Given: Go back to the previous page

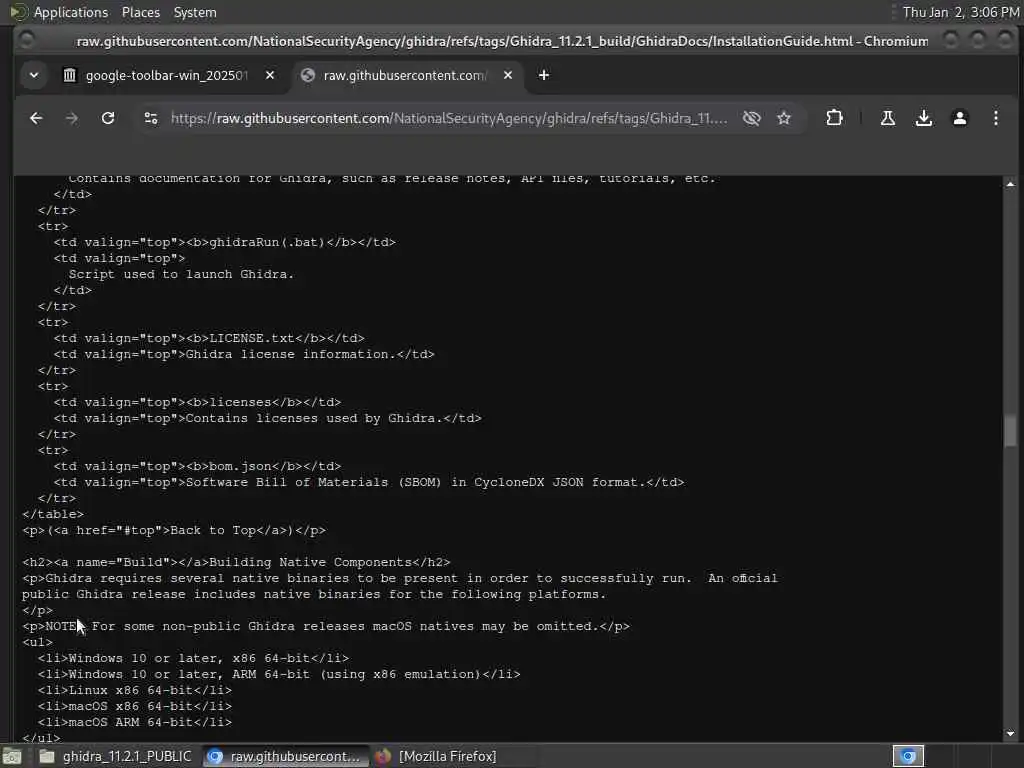Looking at the screenshot, I should (36, 118).
